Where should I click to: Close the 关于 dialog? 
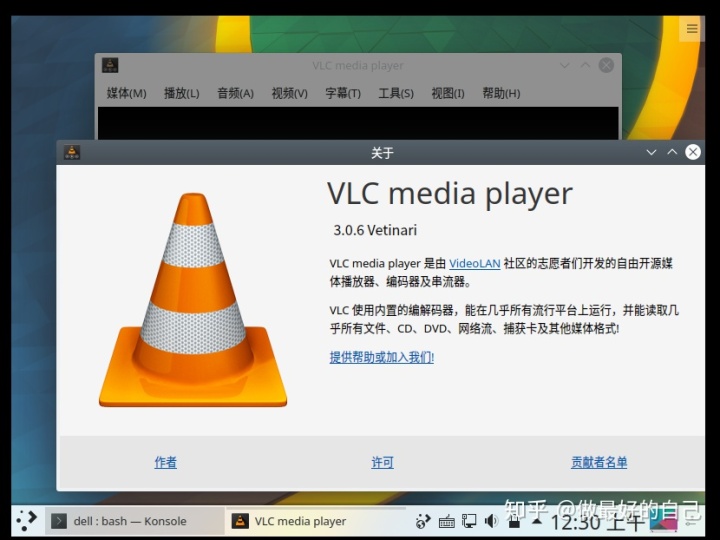pyautogui.click(x=693, y=152)
